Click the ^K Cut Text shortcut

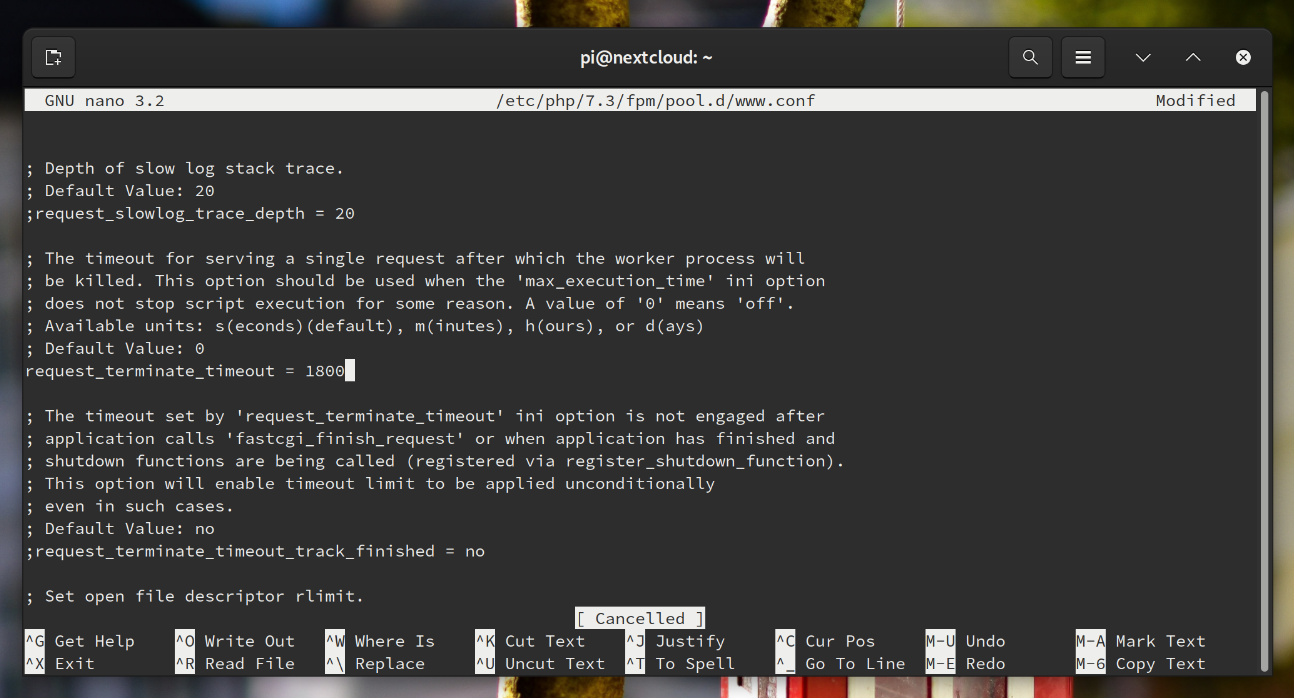[x=530, y=641]
